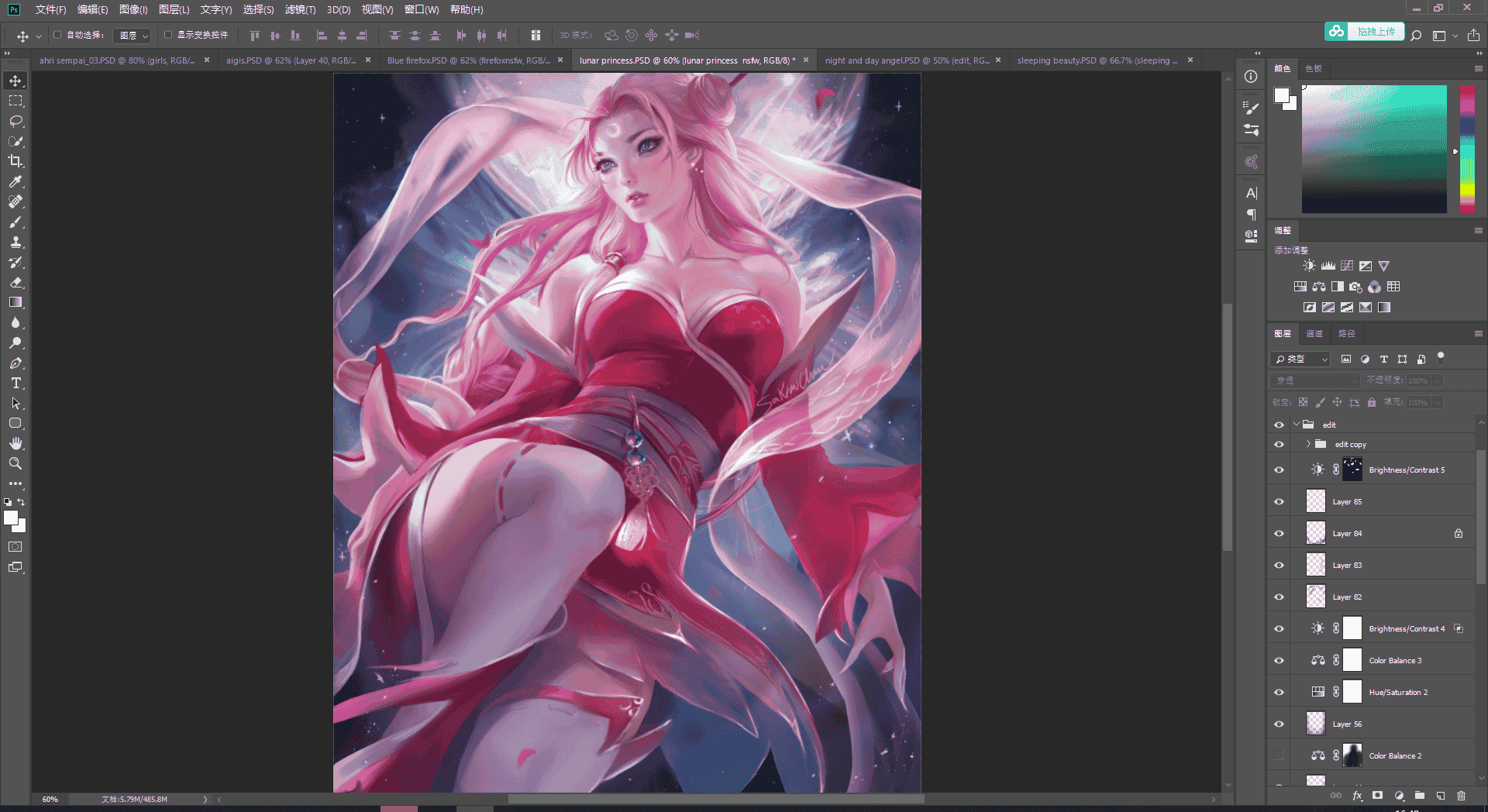Create a new group with folder icon
This screenshot has width=1488, height=812.
(1420, 796)
